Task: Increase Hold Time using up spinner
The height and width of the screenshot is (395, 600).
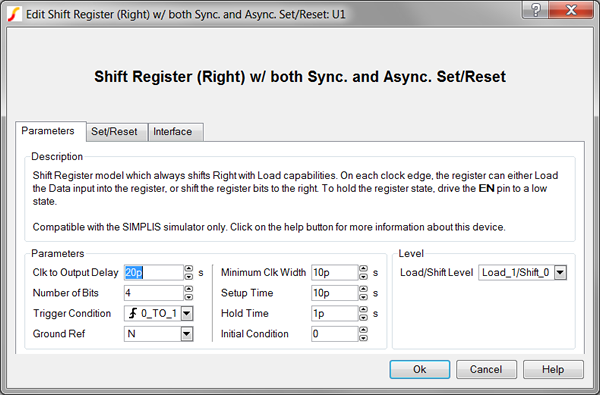Action: click(363, 310)
